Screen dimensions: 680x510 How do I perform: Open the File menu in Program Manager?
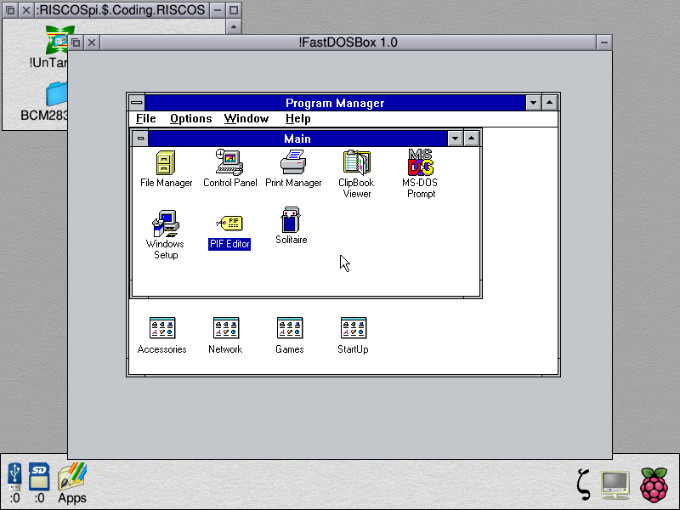point(146,118)
